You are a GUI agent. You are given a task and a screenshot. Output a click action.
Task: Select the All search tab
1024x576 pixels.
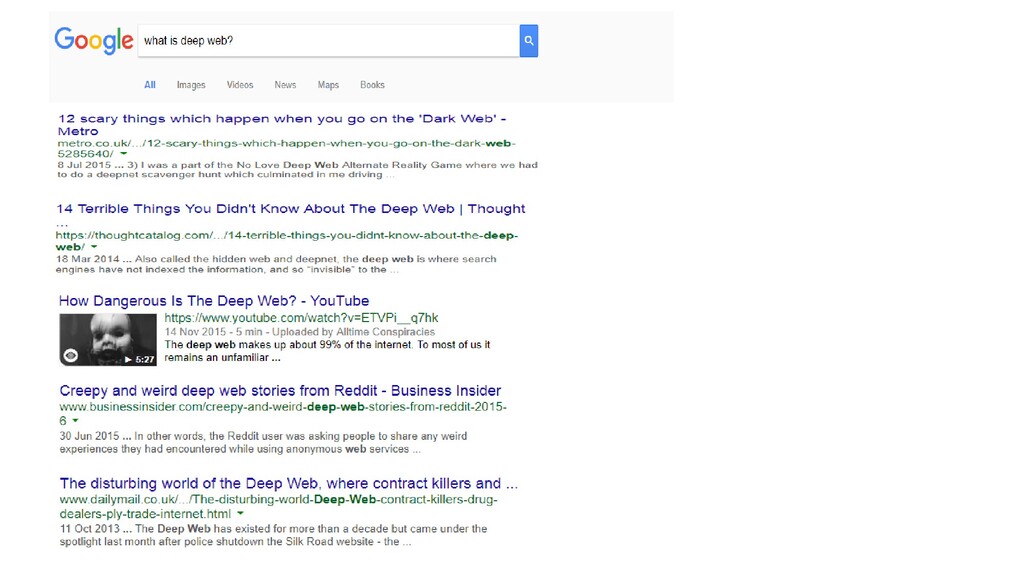click(150, 85)
